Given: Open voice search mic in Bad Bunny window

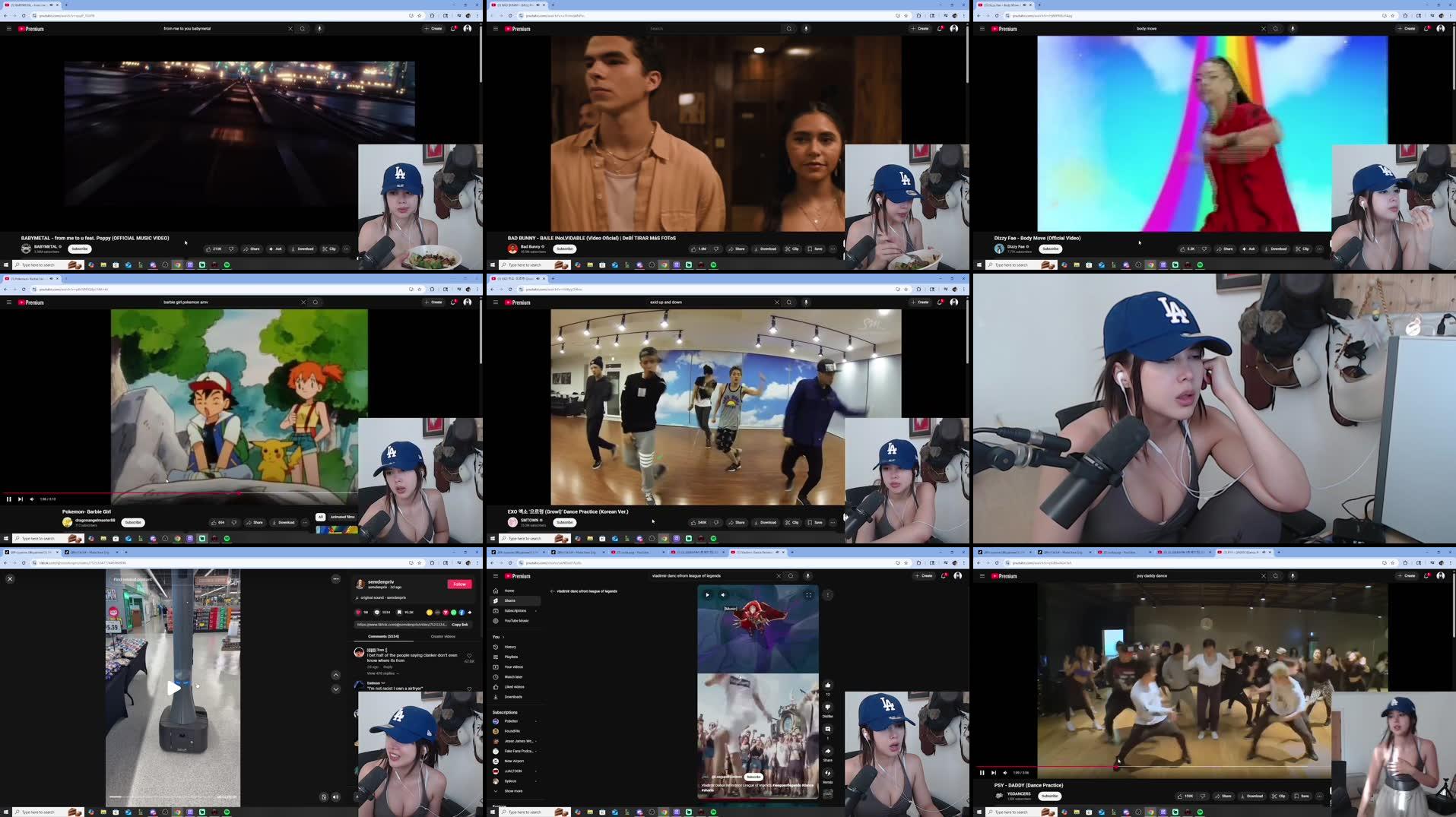Looking at the screenshot, I should [x=806, y=29].
